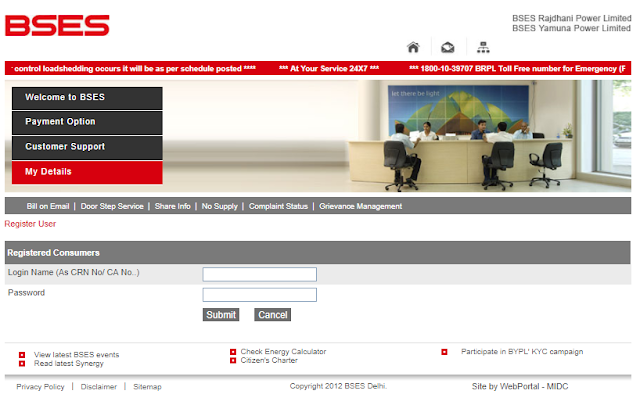
Task: Click BSES Rajdhani Power Limited text
Action: click(x=572, y=18)
